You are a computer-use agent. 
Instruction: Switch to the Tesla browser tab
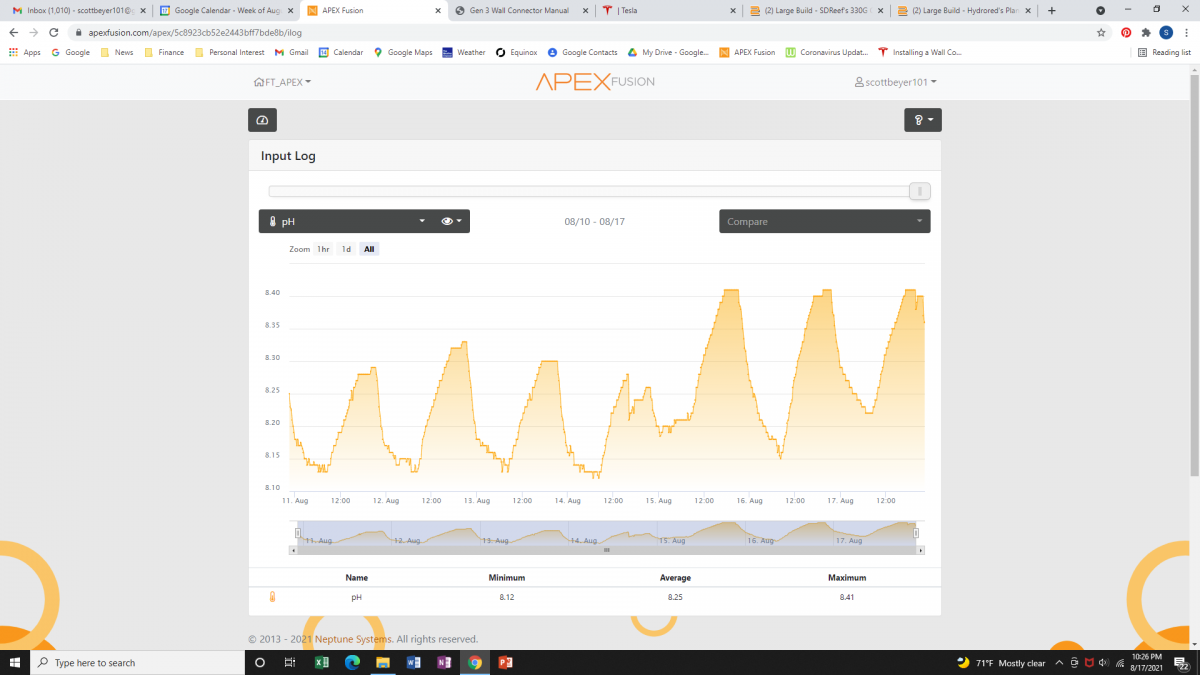point(668,11)
